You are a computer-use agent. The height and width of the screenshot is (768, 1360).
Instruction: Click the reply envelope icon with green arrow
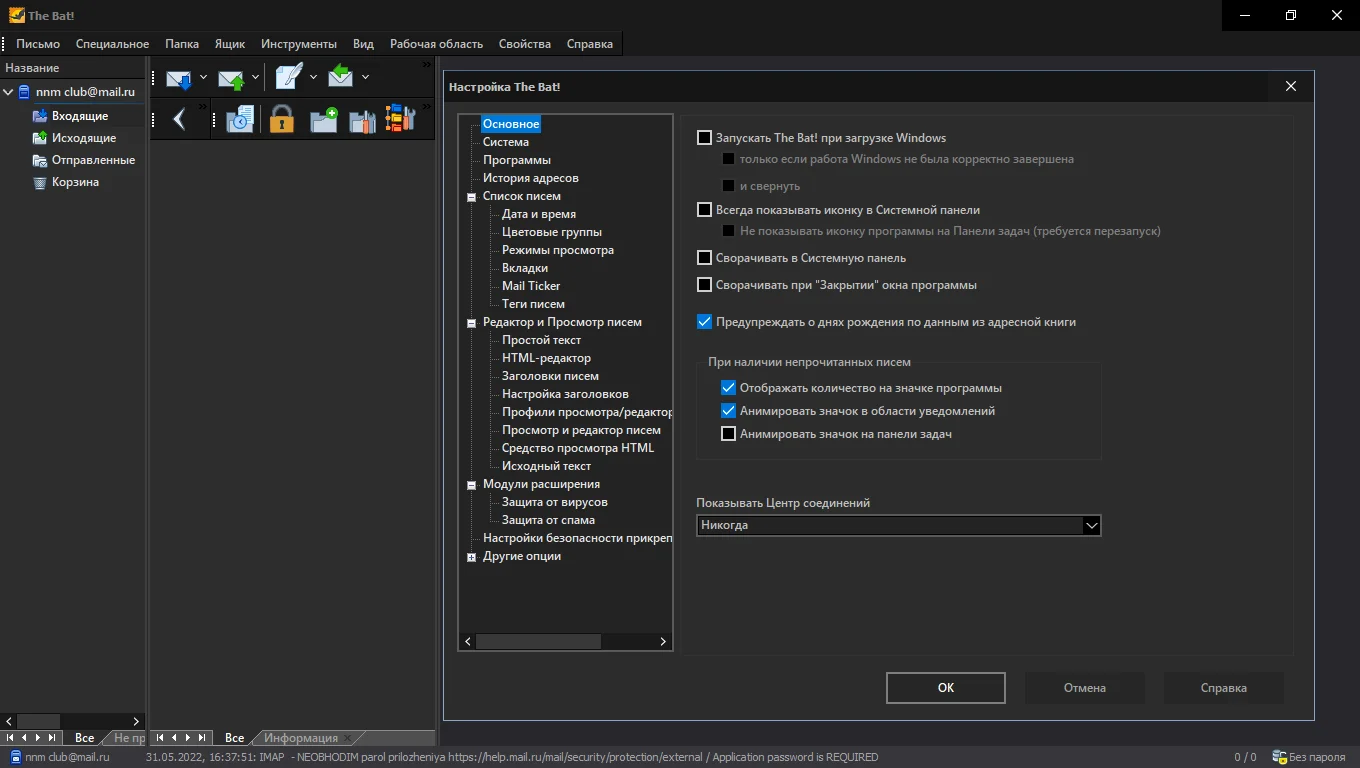341,76
